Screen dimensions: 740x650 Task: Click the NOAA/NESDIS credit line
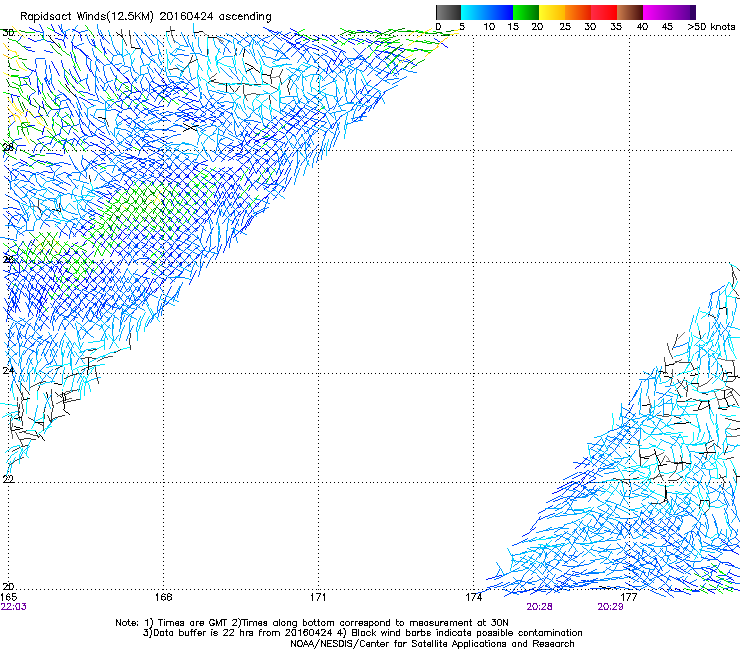432,644
